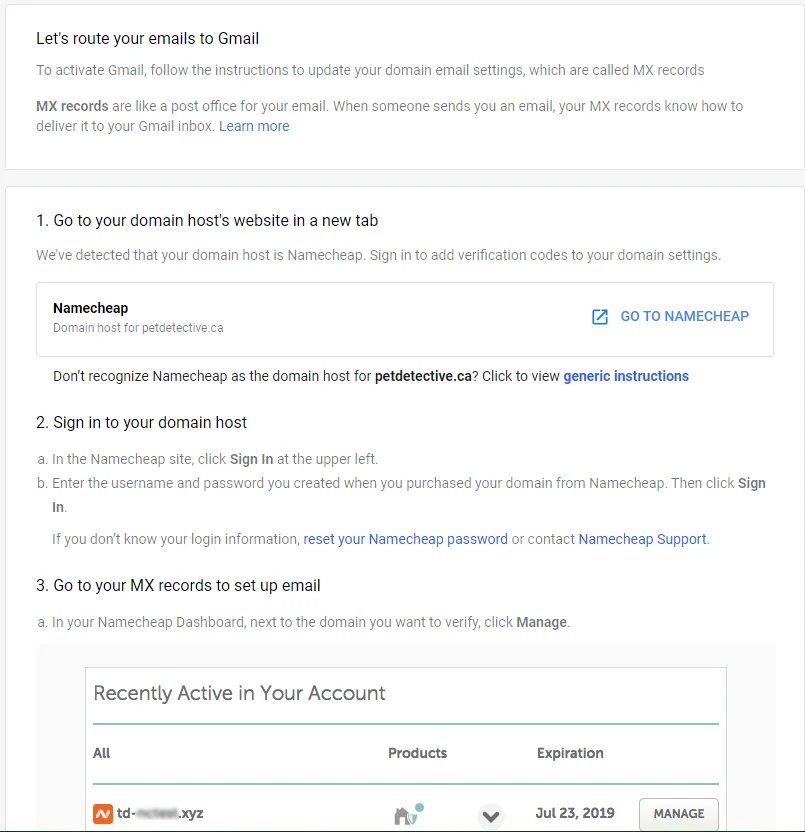Click the Jul 23, 2019 expiration date
Image resolution: width=805 pixels, height=832 pixels.
tap(575, 814)
